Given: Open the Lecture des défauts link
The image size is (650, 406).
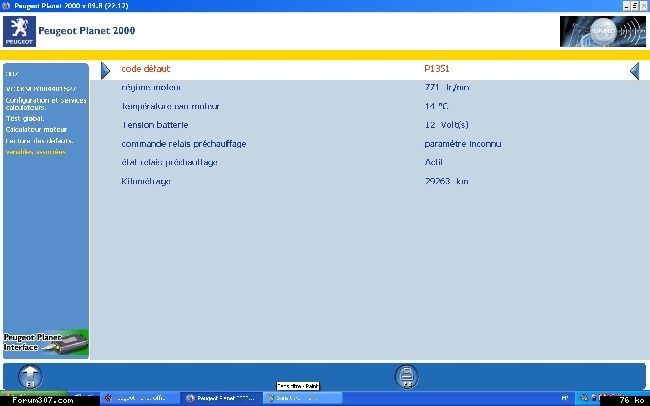Looking at the screenshot, I should pos(39,141).
